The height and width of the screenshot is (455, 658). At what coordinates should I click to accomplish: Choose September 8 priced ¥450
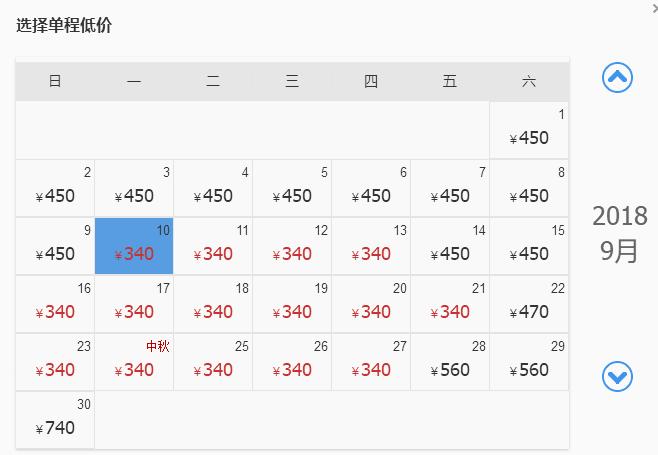click(529, 188)
